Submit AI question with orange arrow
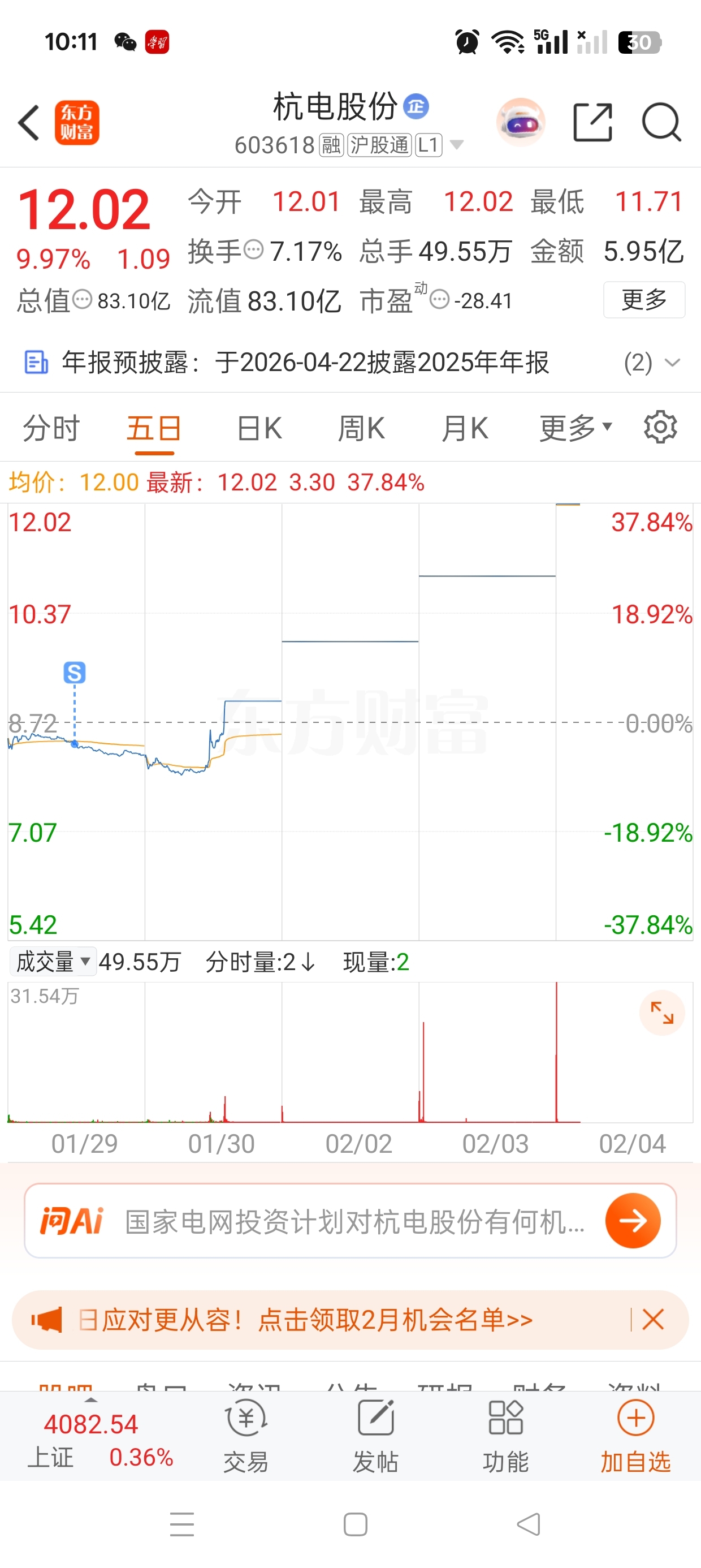Screen dimensions: 701x1568 tap(633, 1221)
